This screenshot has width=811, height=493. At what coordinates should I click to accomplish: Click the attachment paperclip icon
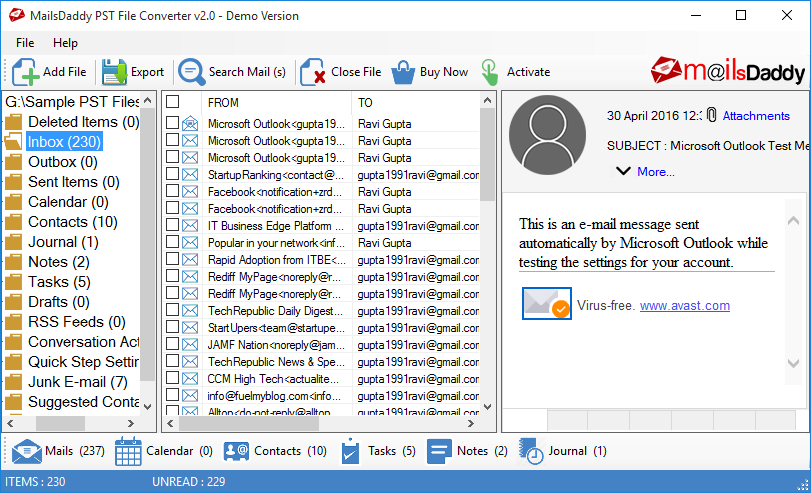712,115
